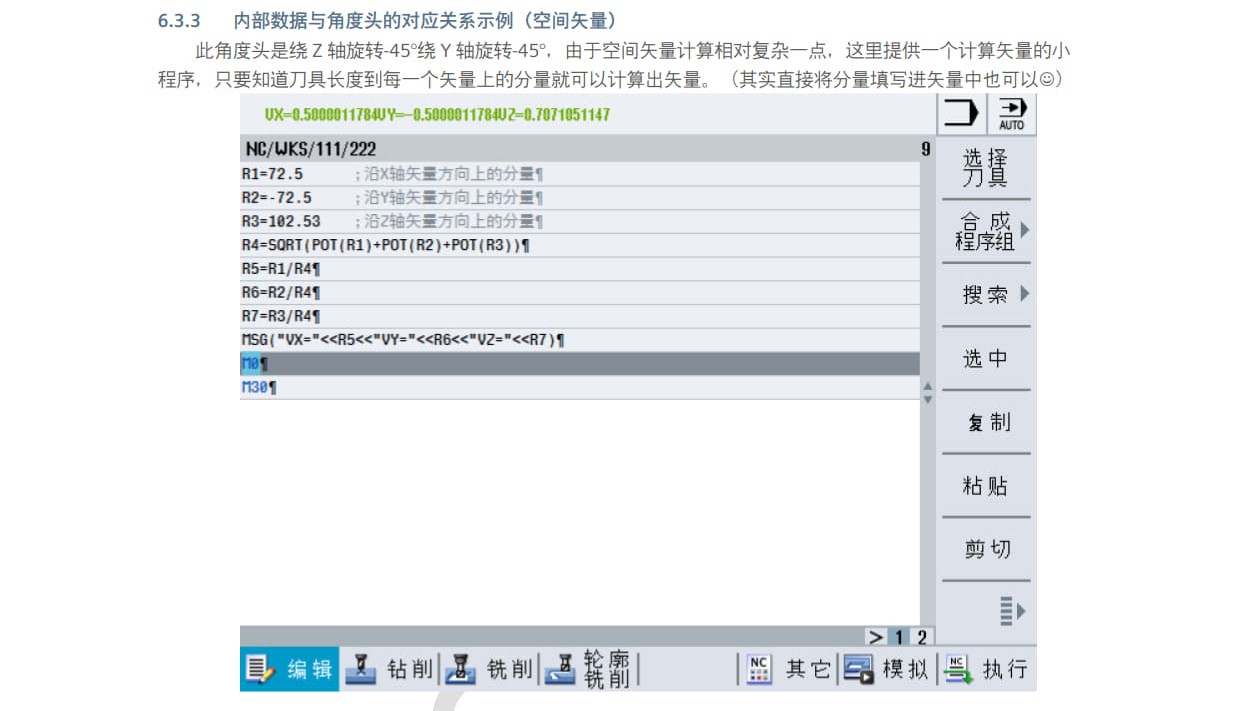Click the MSG("VX="<<R5... line
Viewport: 1239px width, 711px height.
579,340
